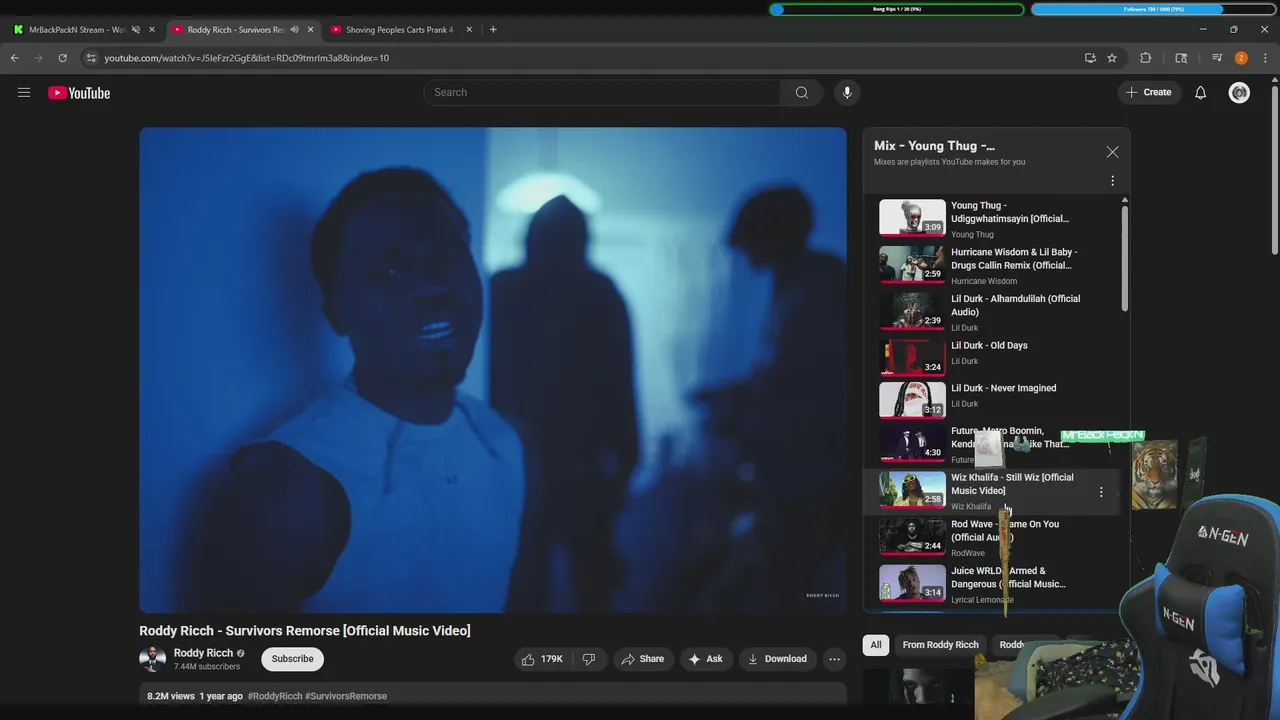The width and height of the screenshot is (1280, 720).
Task: Go to the YouTube home logo
Action: point(79,93)
